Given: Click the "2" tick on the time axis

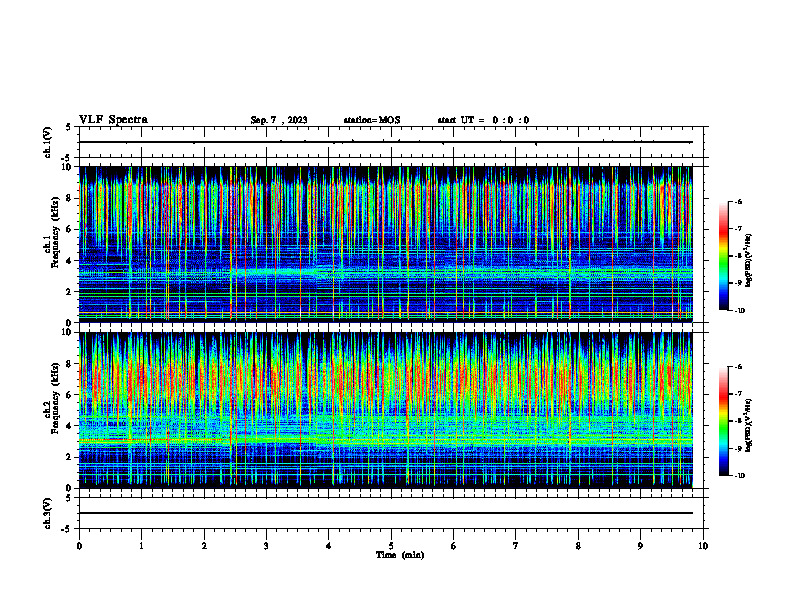Looking at the screenshot, I should coord(204,546).
